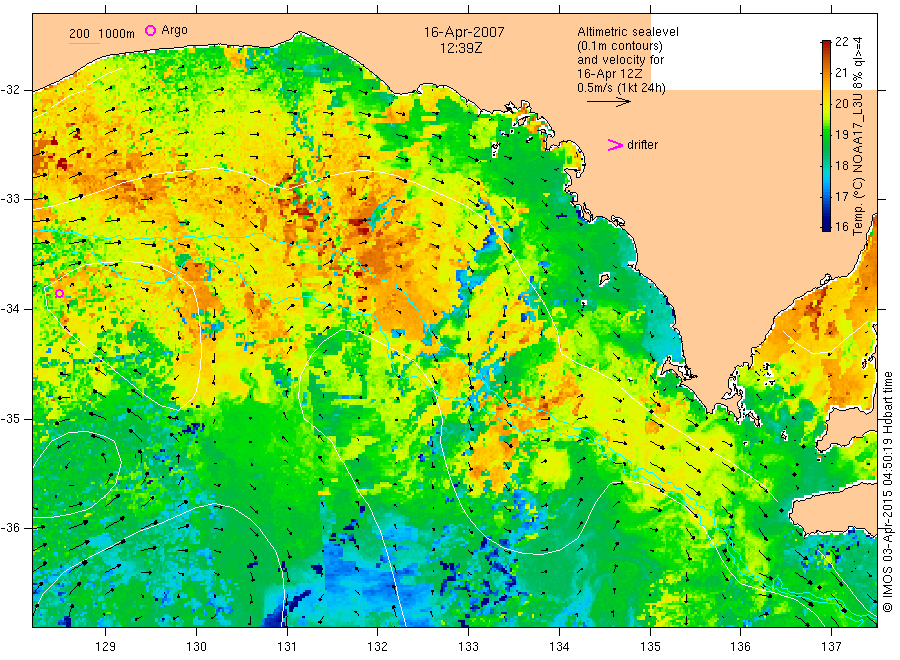Click the colorbar label '18'
Viewport: 900px width, 660px height.
pyautogui.click(x=841, y=165)
